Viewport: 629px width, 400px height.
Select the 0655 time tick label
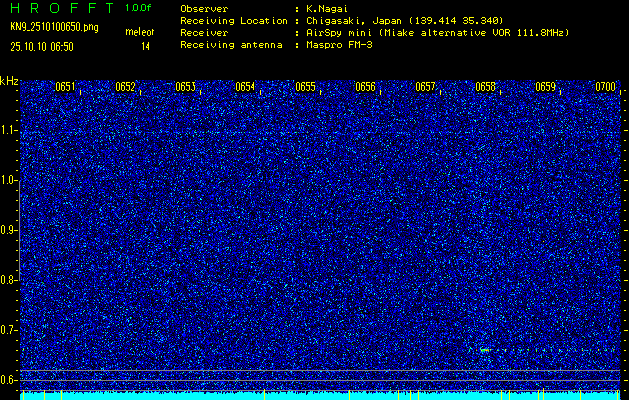click(x=305, y=87)
